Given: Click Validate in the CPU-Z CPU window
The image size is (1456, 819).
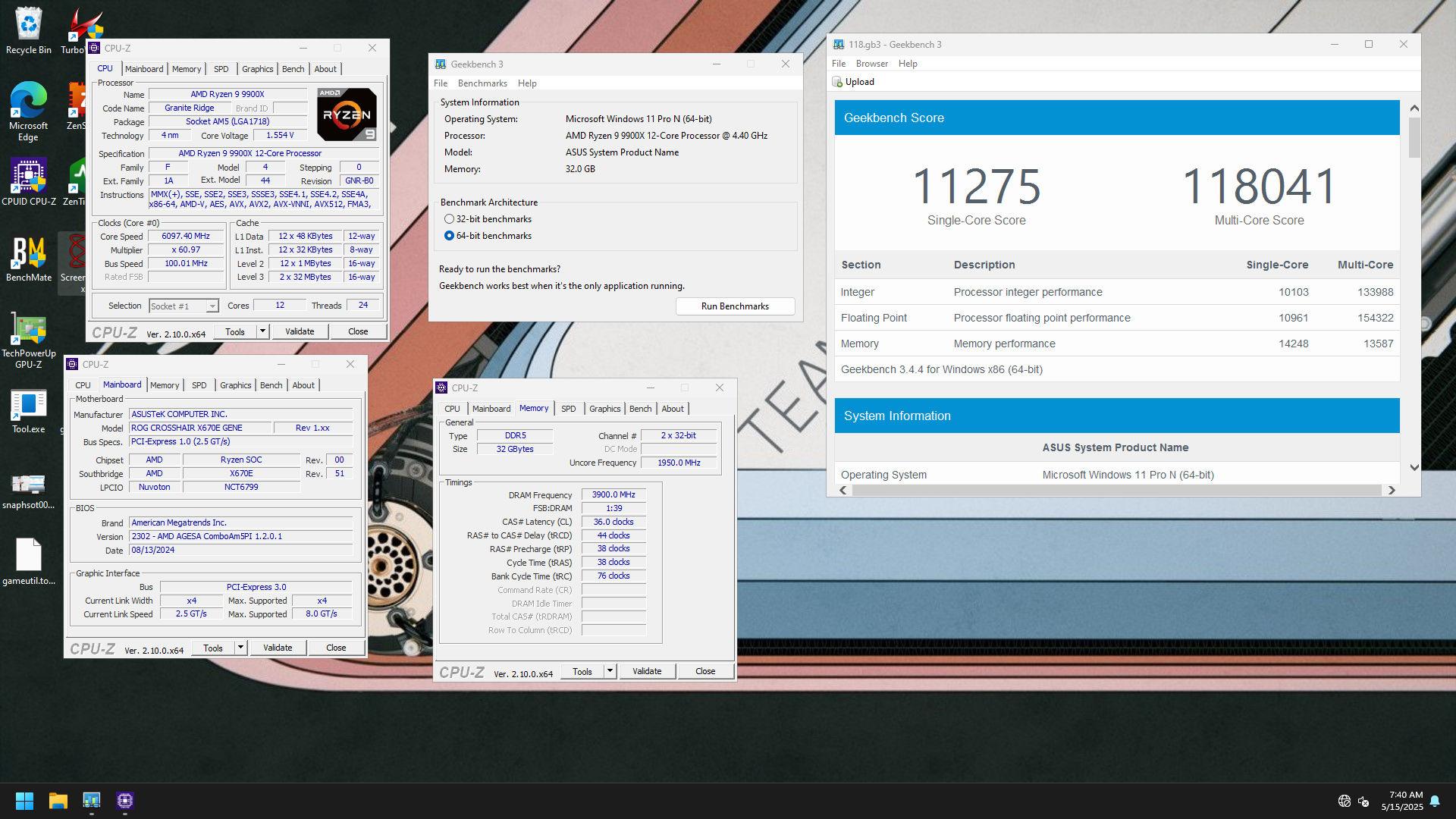Looking at the screenshot, I should [300, 331].
